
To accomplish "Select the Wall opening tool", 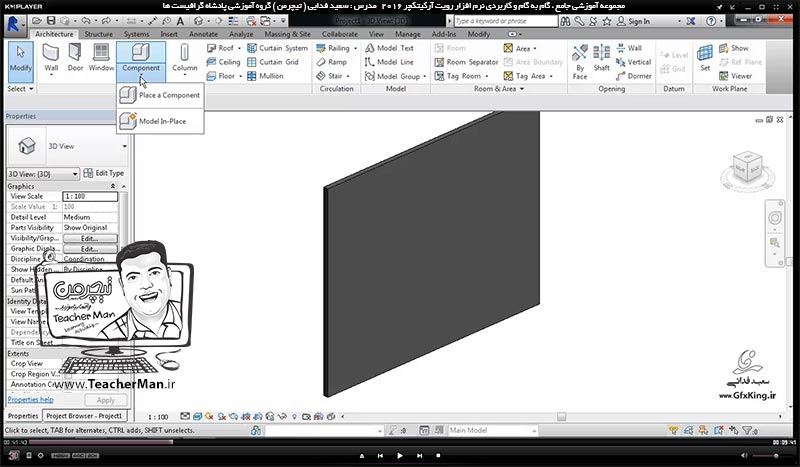I will click(x=629, y=48).
